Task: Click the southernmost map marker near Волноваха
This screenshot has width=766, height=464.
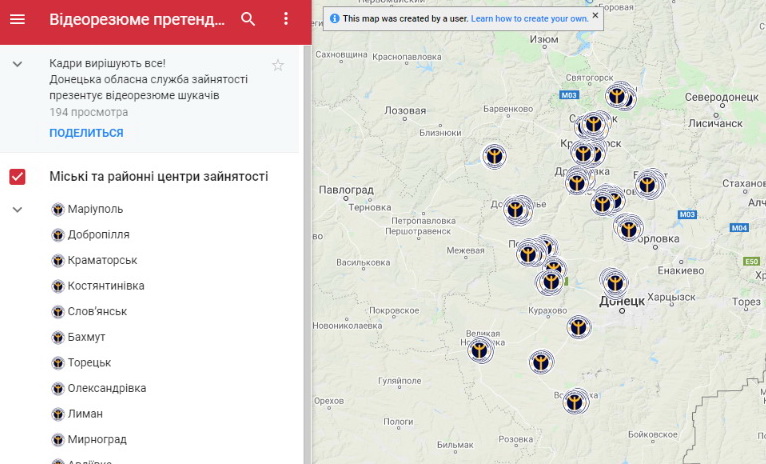Action: (575, 401)
